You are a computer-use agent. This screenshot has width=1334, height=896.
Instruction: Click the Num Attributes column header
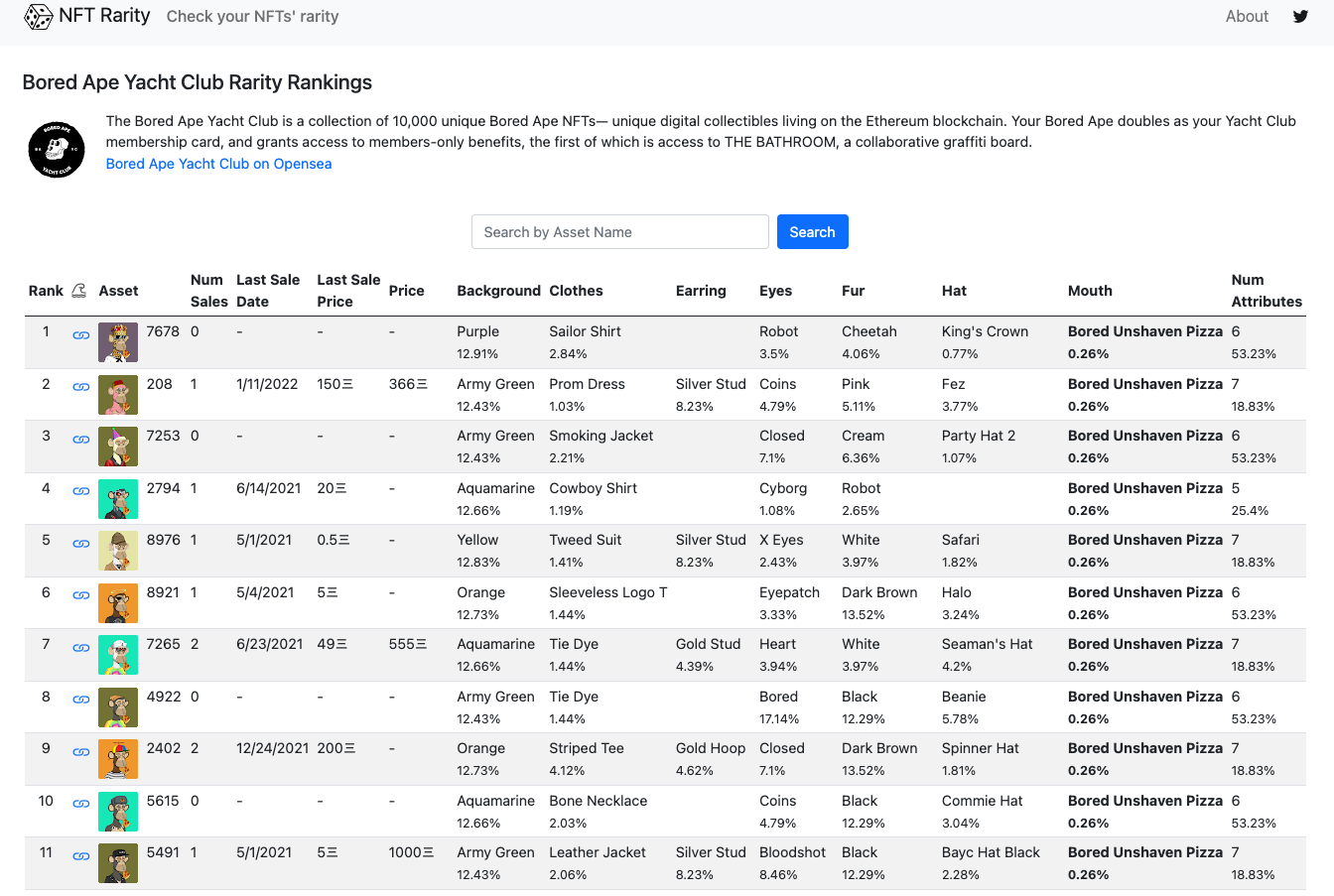click(x=1267, y=291)
